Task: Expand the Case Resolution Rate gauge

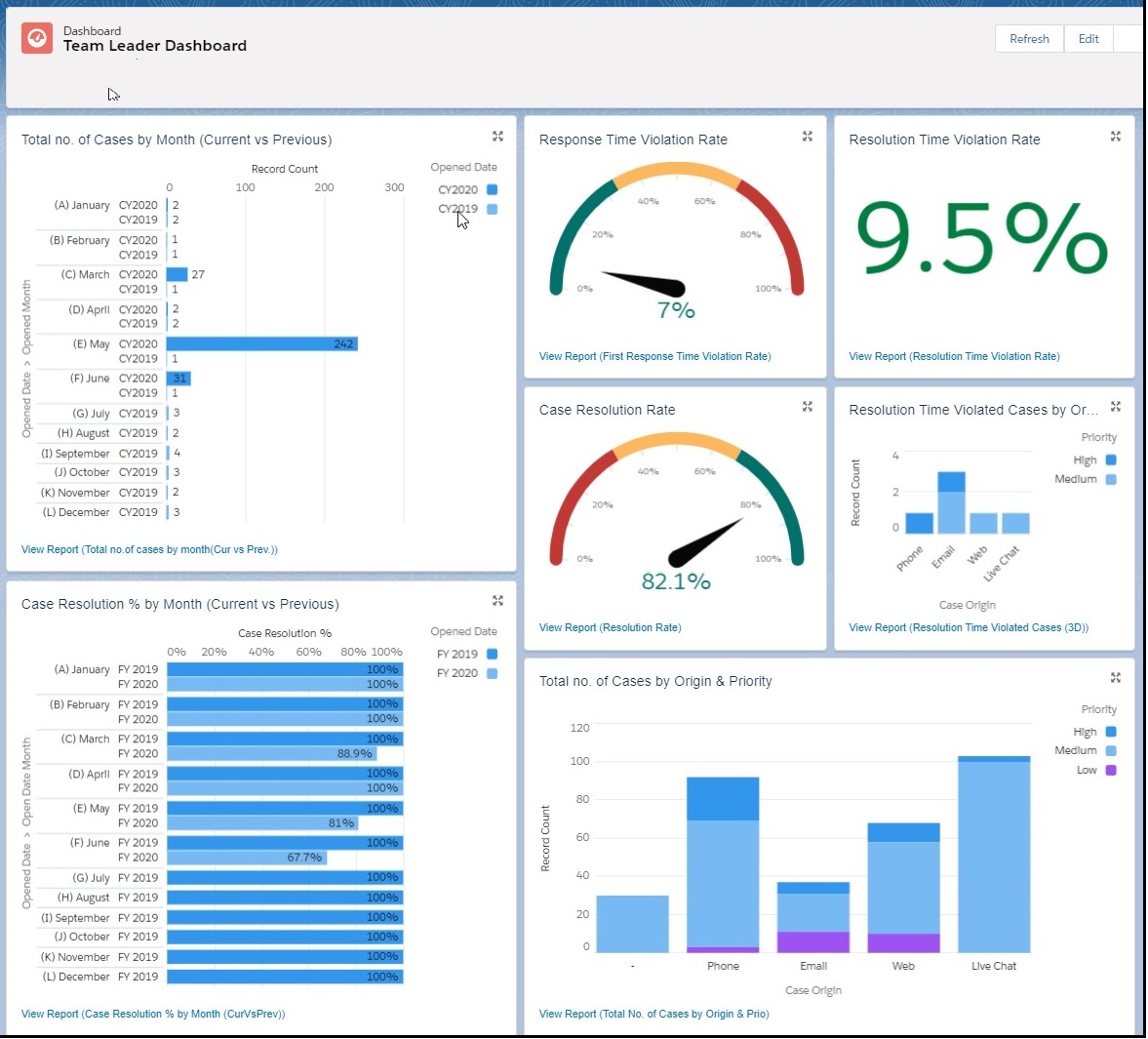Action: [x=808, y=407]
